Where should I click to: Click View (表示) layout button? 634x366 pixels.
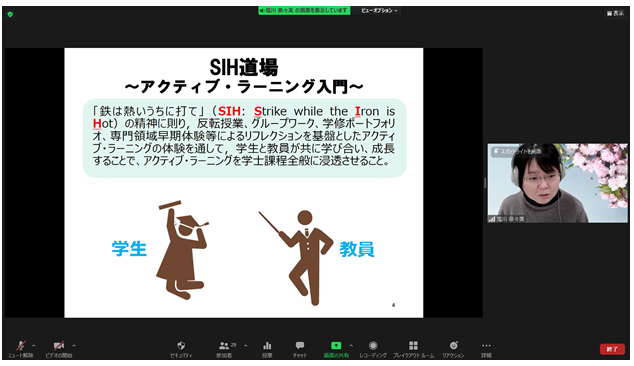(615, 13)
